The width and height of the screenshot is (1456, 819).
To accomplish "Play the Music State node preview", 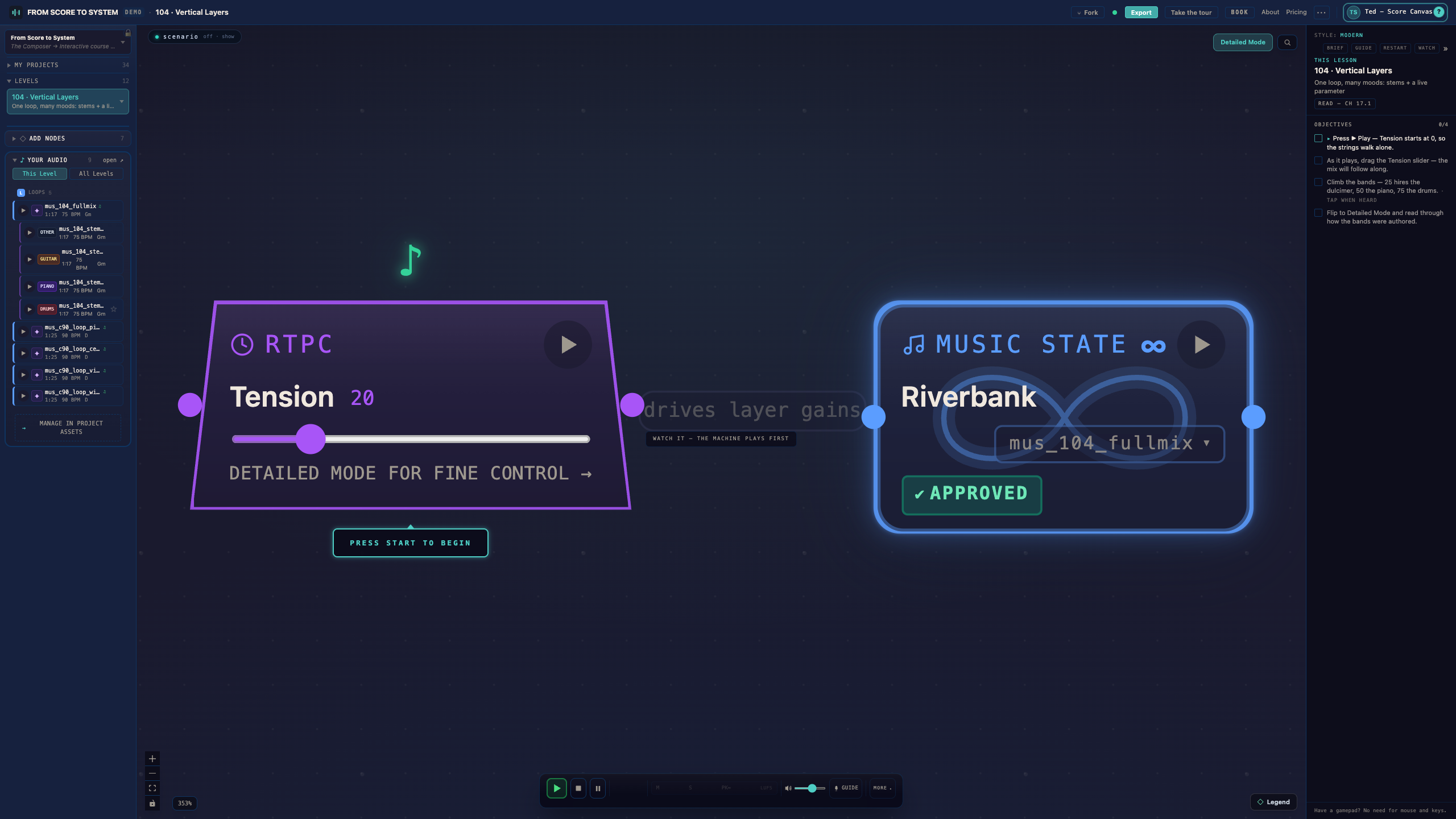I will (1201, 345).
